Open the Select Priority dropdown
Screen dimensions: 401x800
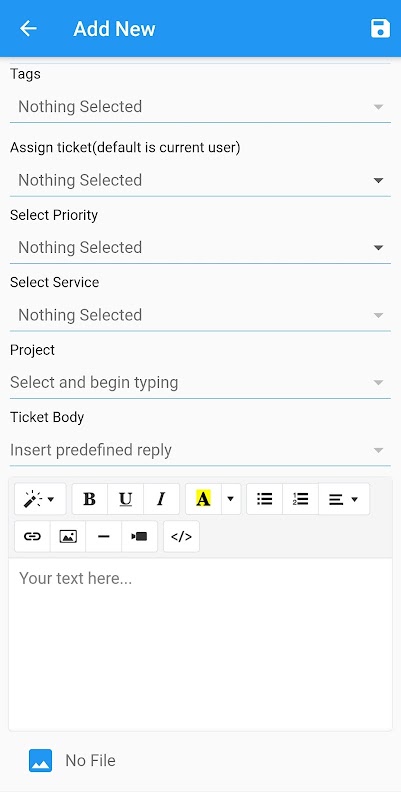(x=200, y=247)
